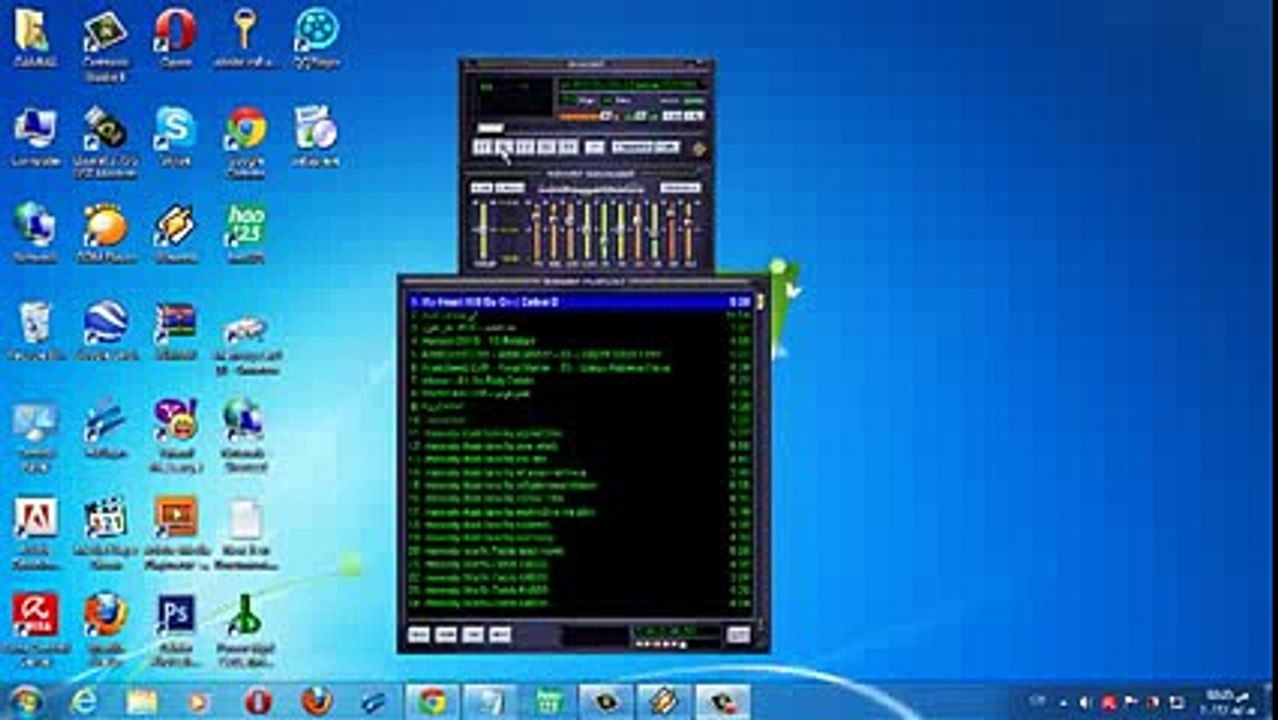
Task: Click Winamp's Play button
Action: (x=504, y=146)
